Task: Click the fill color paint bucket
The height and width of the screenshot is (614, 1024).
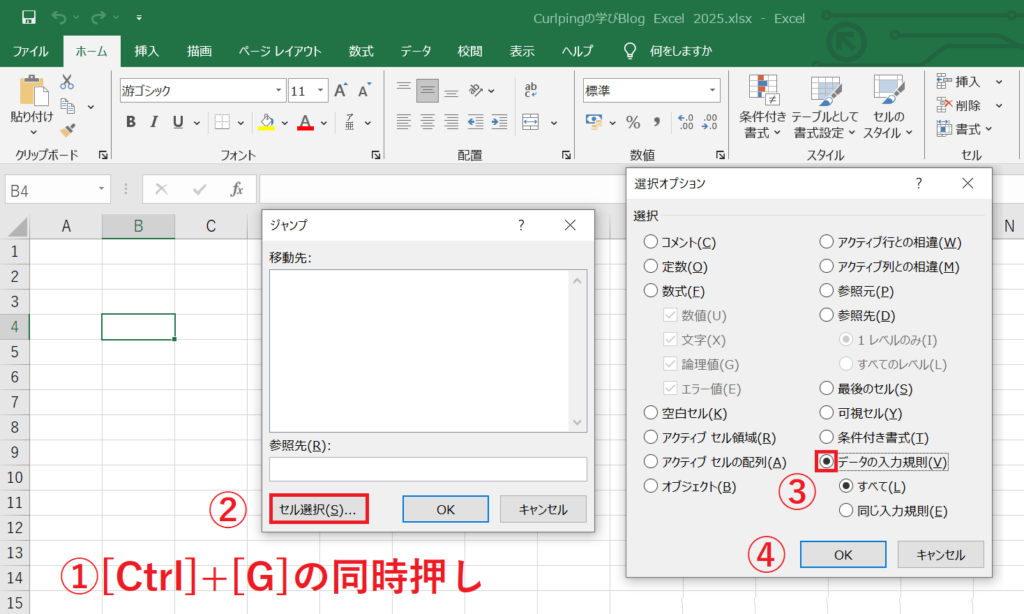Action: 266,122
